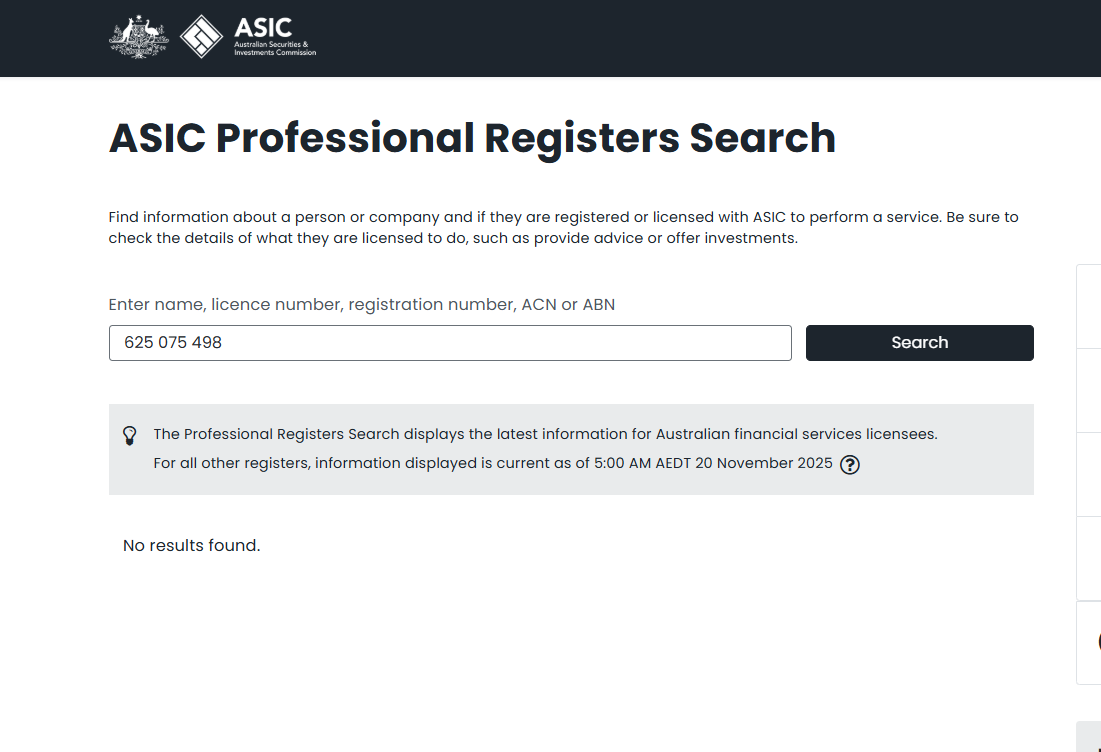Open the question mark help tooltip

[850, 464]
